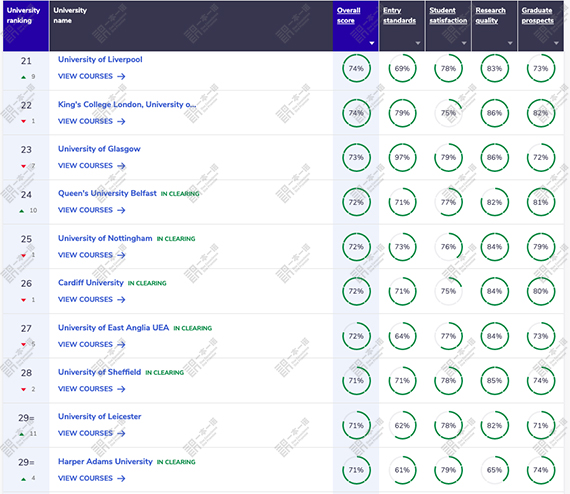Open University of Sheffield page
570x494 pixels.
[x=99, y=372]
